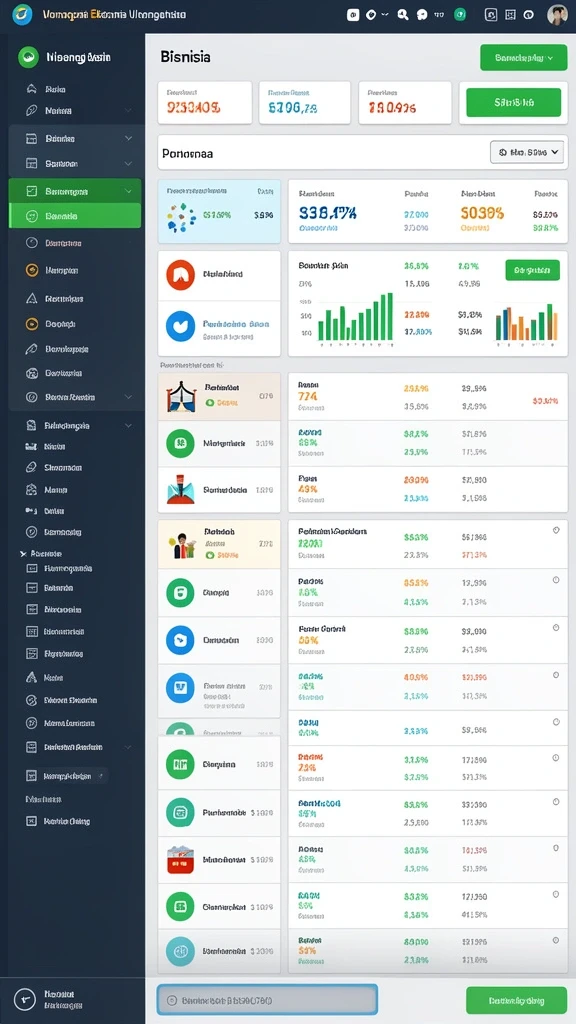Click the input field in bottom bar
The height and width of the screenshot is (1024, 576).
[x=267, y=1000]
